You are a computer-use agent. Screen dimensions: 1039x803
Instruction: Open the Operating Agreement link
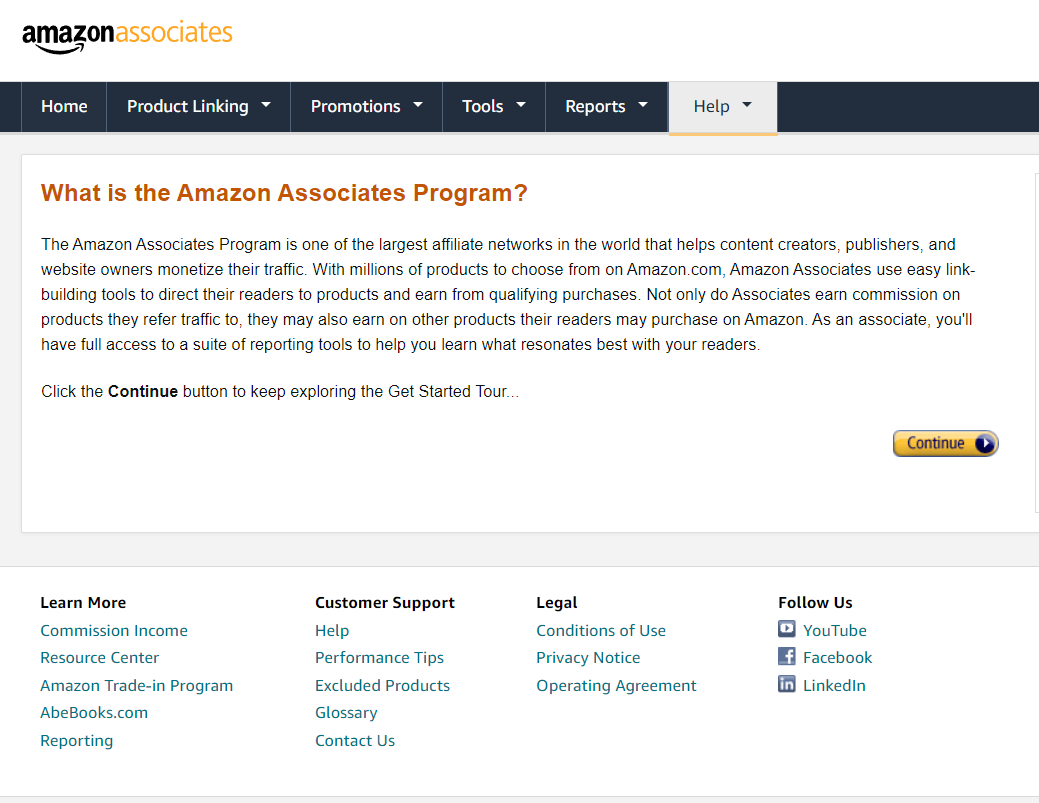pyautogui.click(x=616, y=686)
